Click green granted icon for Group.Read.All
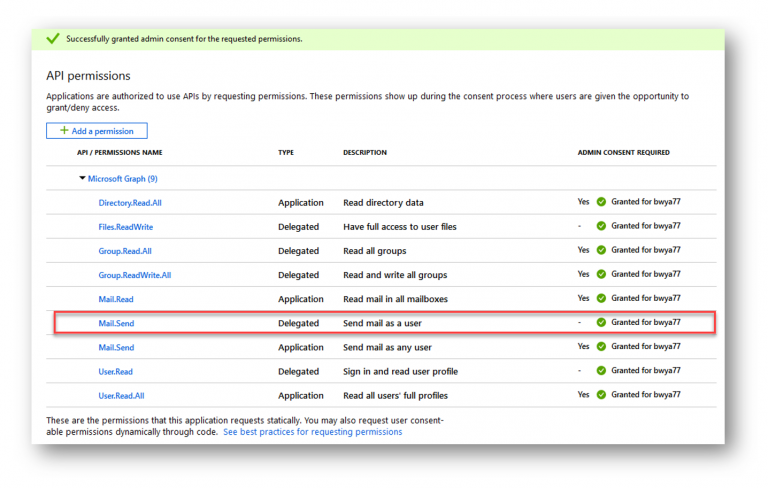768x488 pixels. tap(601, 250)
